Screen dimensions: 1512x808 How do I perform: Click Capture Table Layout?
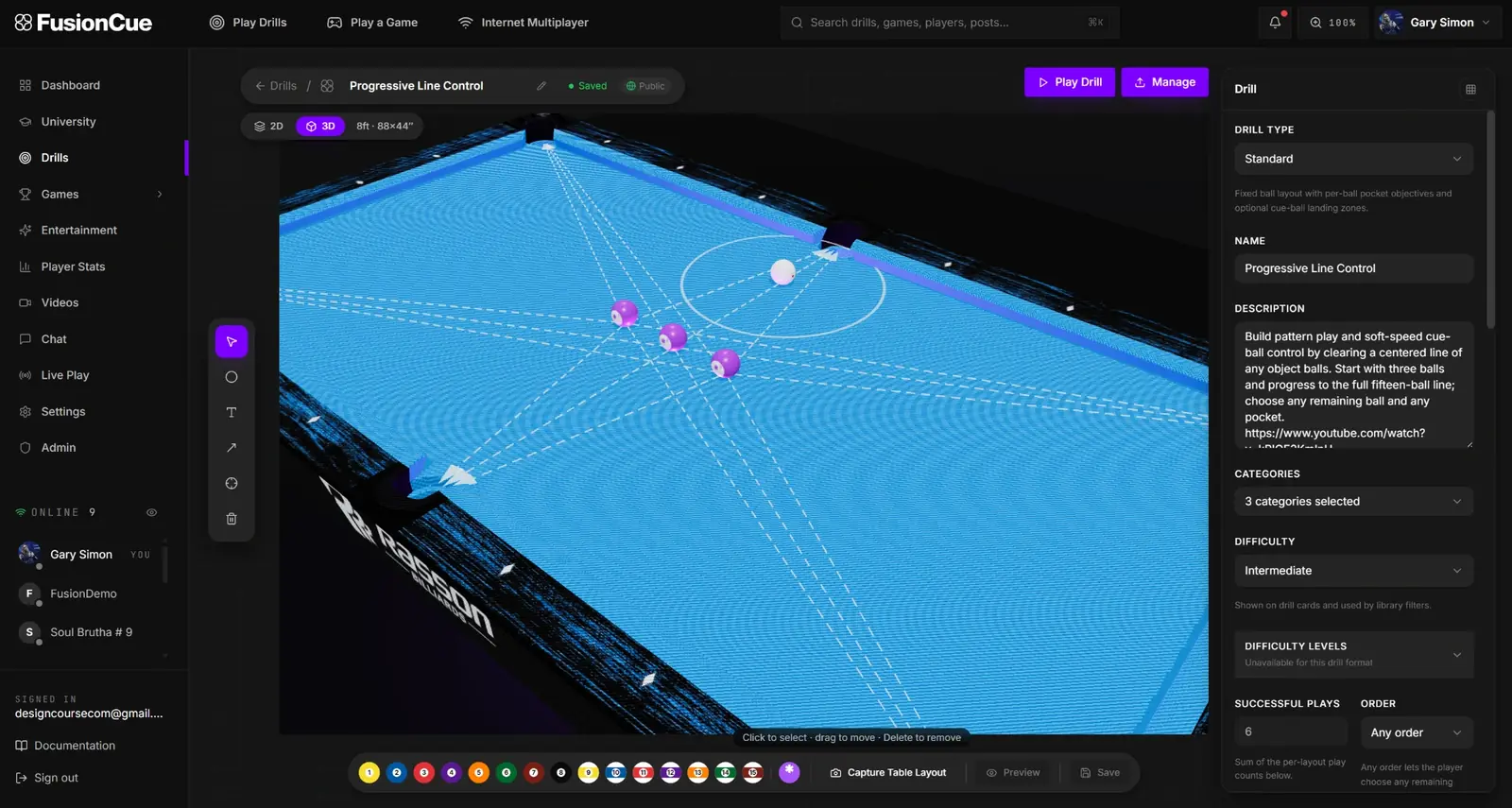887,773
